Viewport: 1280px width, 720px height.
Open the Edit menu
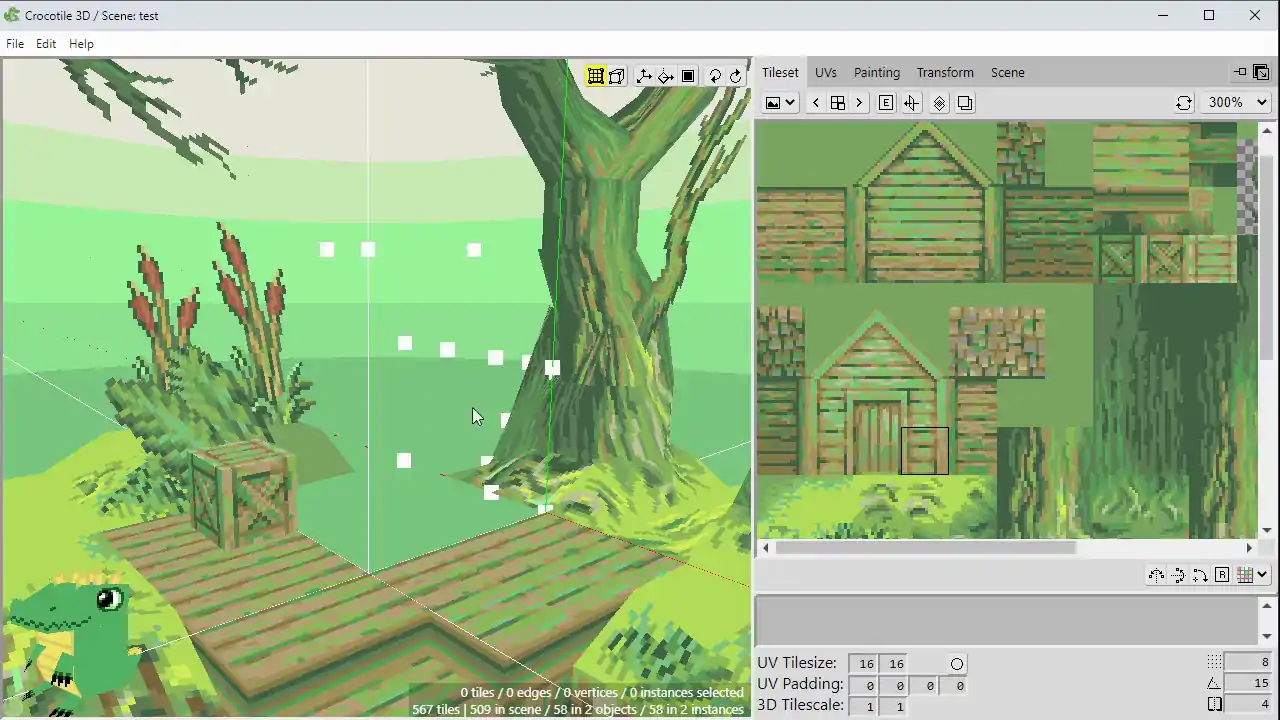click(46, 44)
